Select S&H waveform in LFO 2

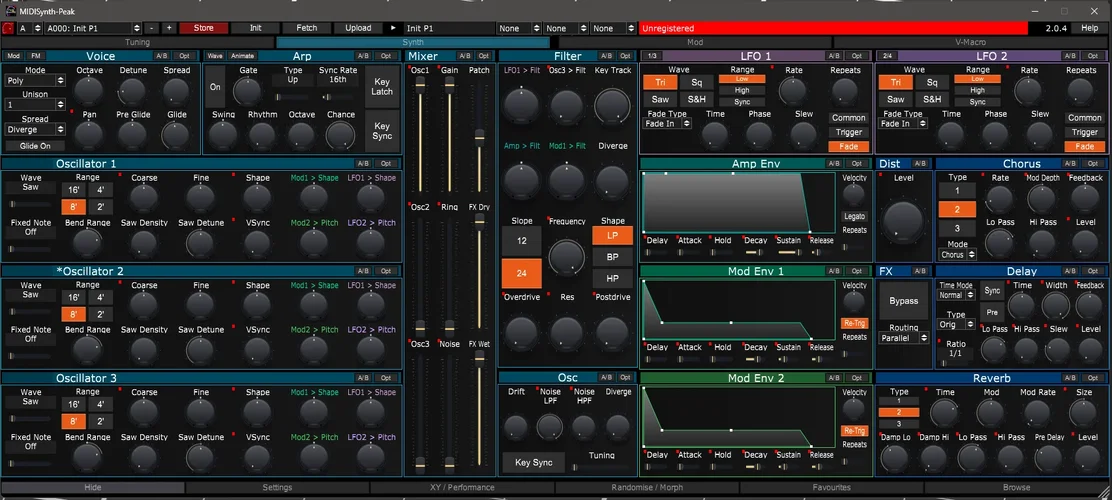tap(932, 99)
